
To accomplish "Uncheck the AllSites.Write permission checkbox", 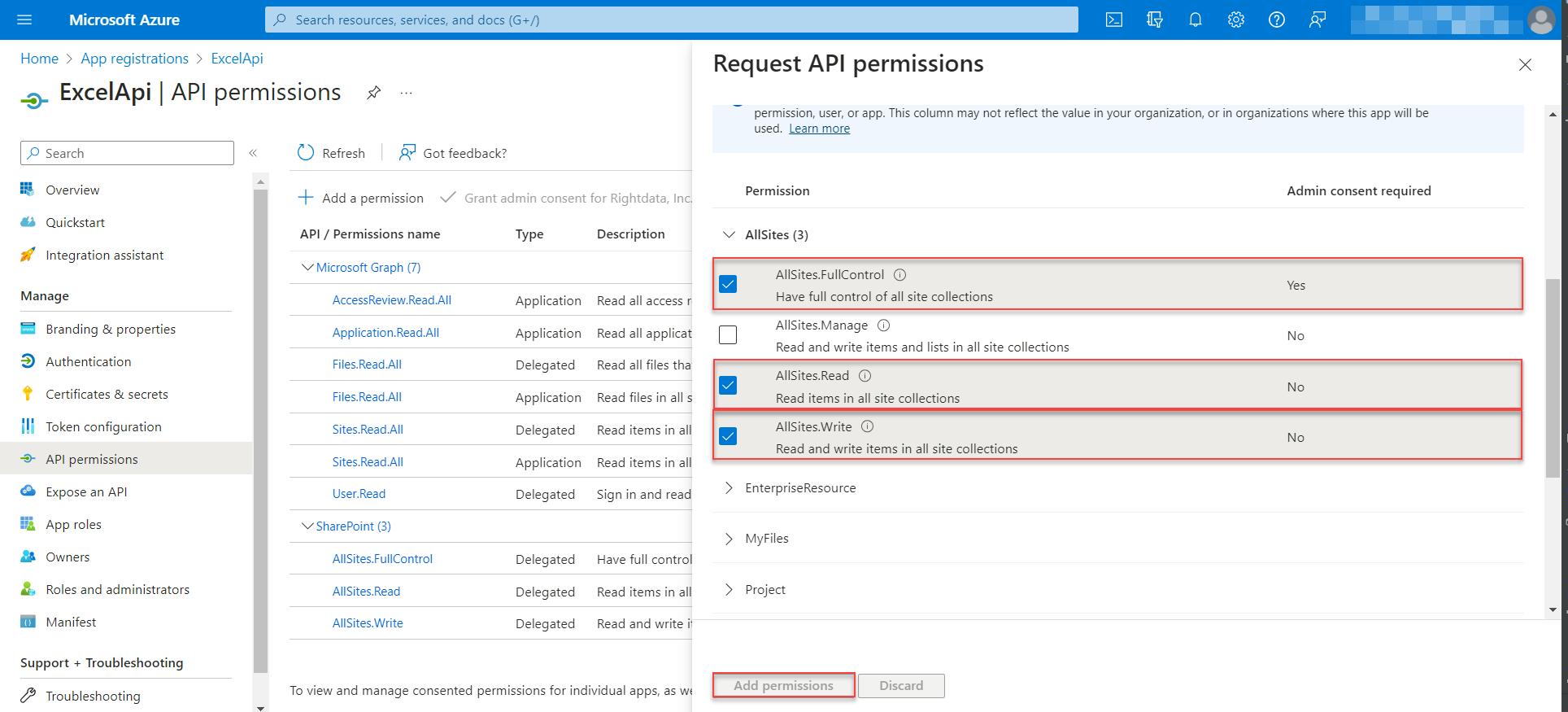I will pos(728,436).
